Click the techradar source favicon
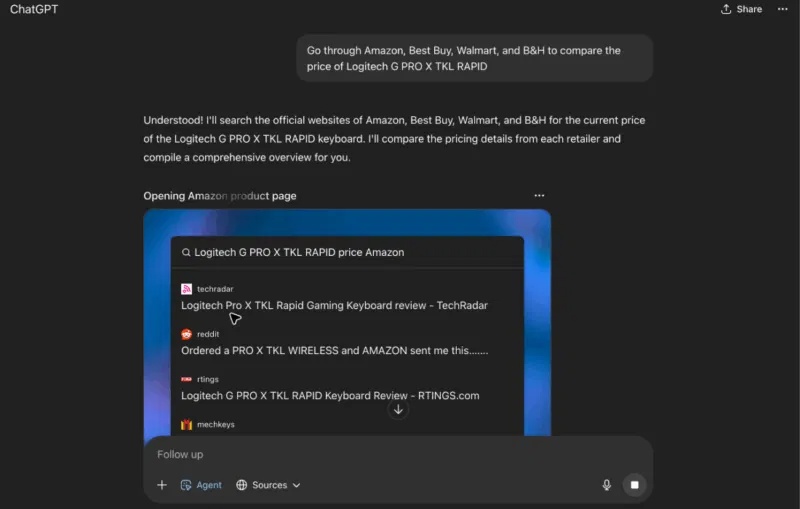 click(x=186, y=289)
